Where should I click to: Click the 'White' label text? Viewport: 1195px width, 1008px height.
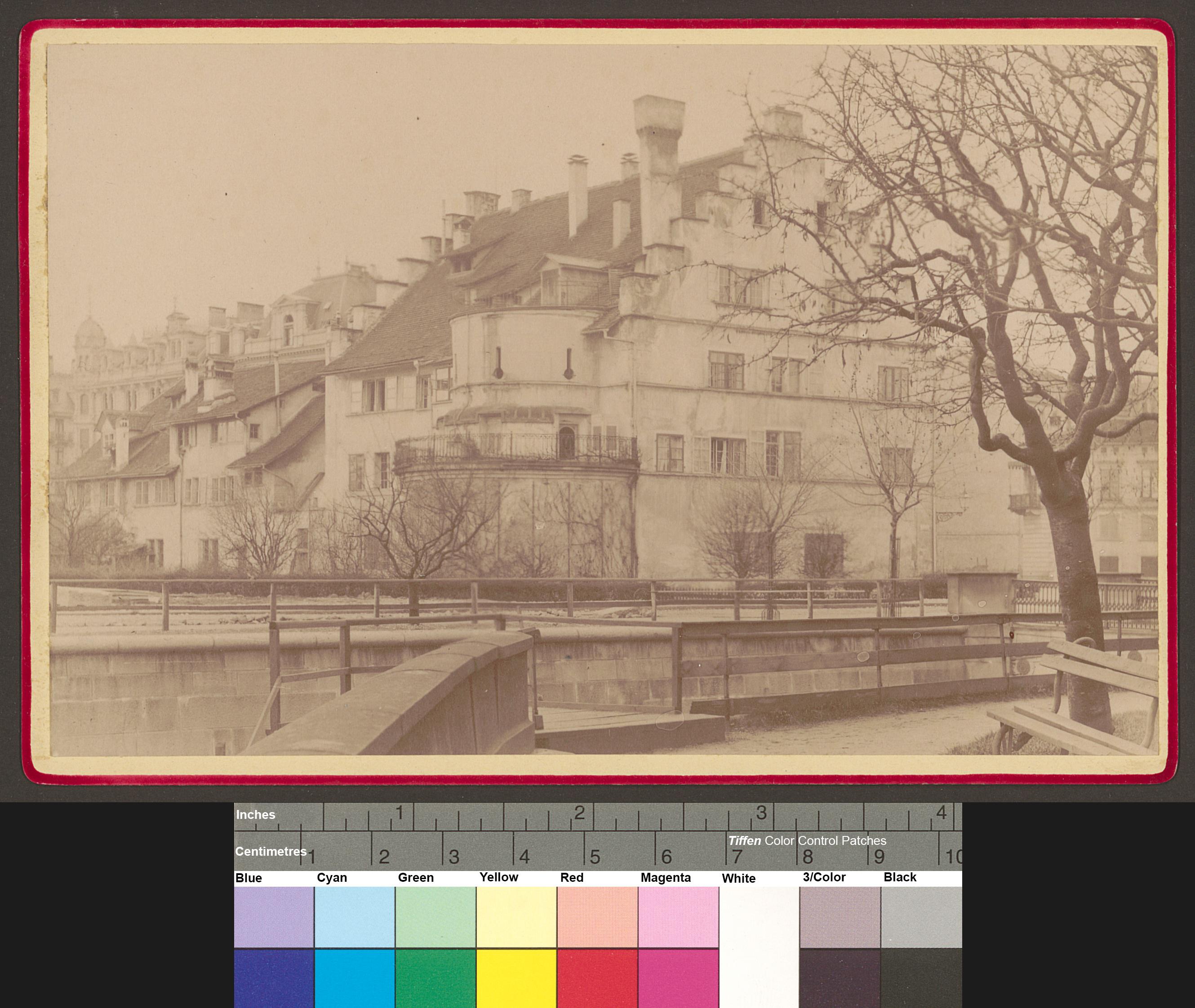click(739, 878)
